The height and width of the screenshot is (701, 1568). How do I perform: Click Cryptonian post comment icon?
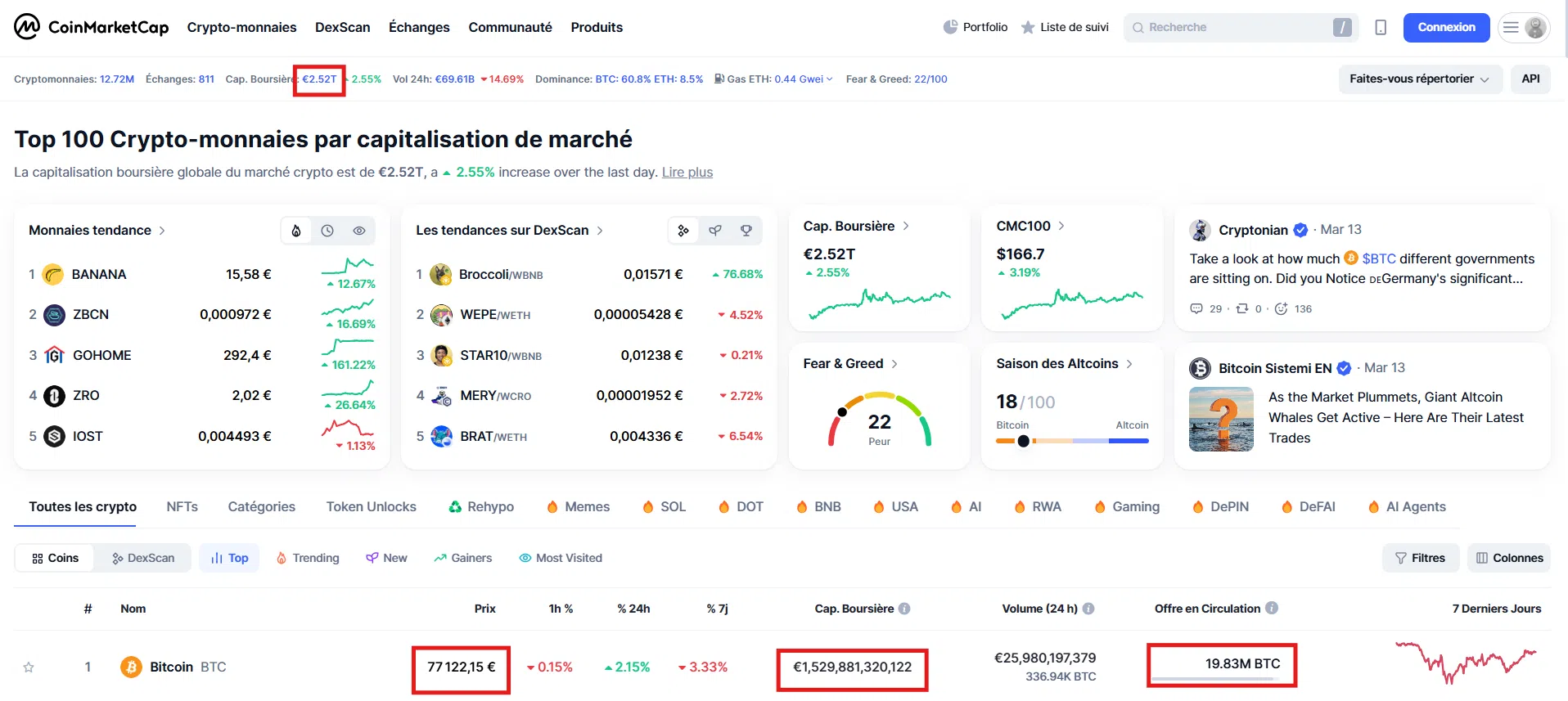[1196, 308]
